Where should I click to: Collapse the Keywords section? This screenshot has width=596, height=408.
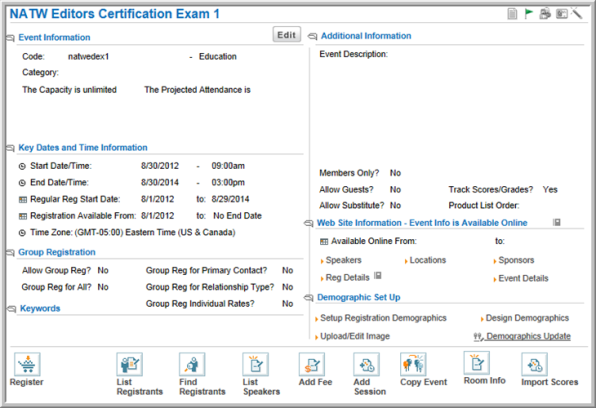coord(12,309)
